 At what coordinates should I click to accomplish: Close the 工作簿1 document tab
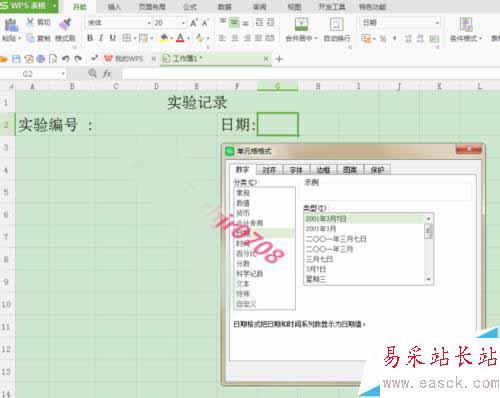[266, 59]
